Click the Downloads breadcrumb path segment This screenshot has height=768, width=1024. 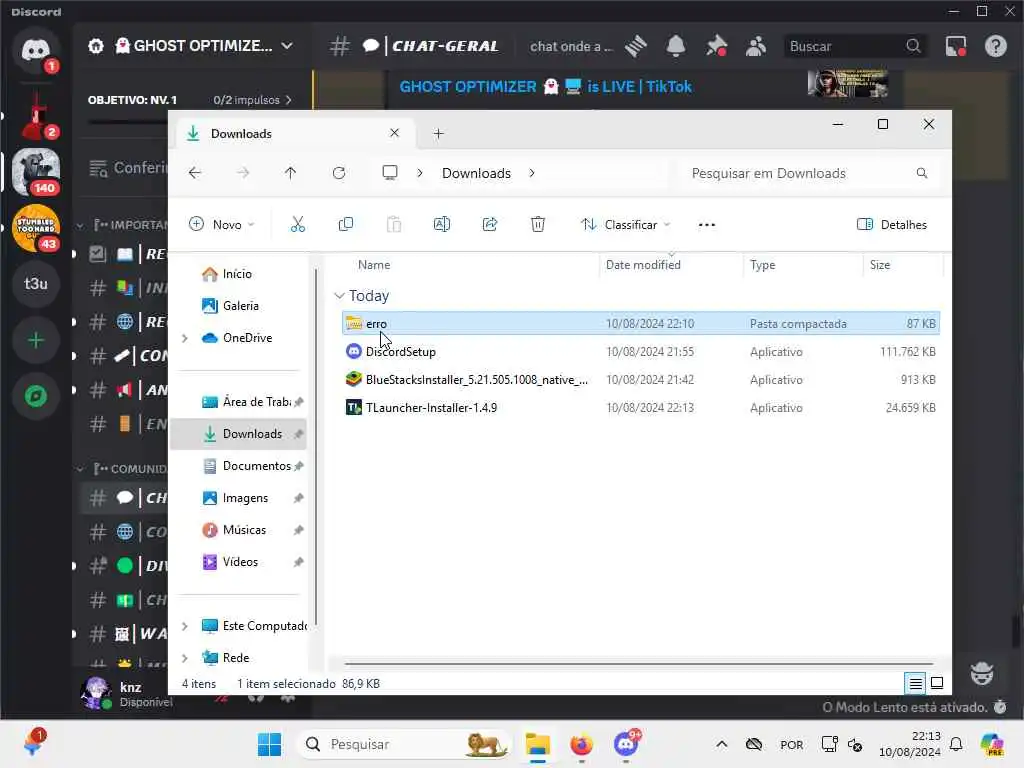[476, 173]
